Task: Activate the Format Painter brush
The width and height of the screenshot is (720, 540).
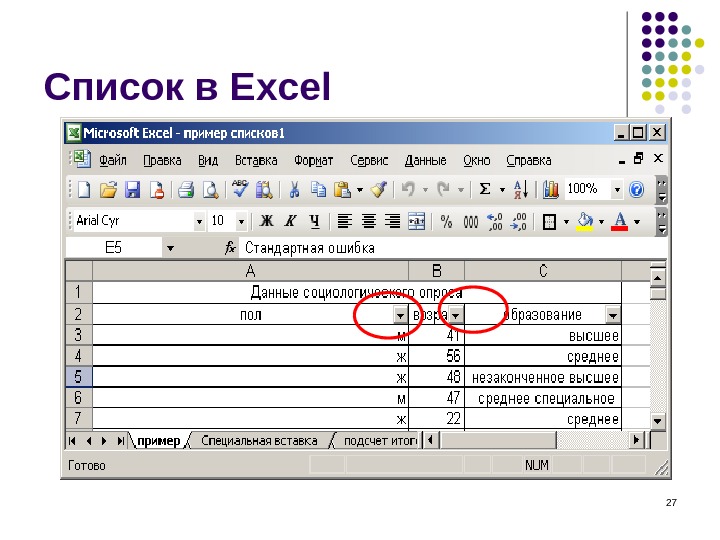Action: point(379,189)
